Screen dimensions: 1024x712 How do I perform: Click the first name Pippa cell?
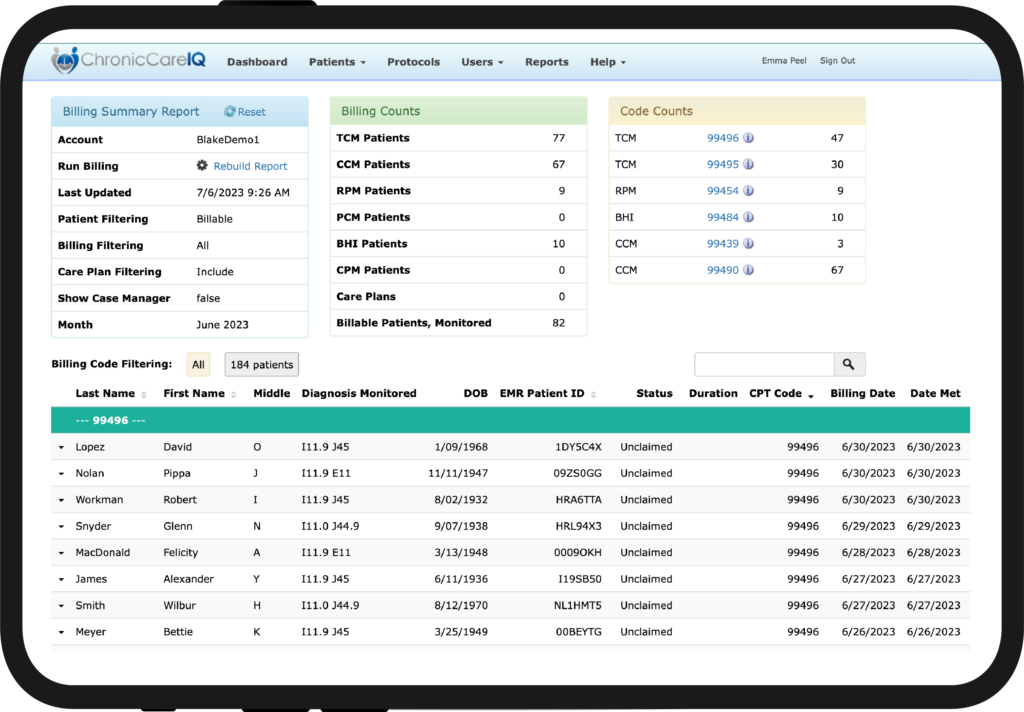[177, 473]
